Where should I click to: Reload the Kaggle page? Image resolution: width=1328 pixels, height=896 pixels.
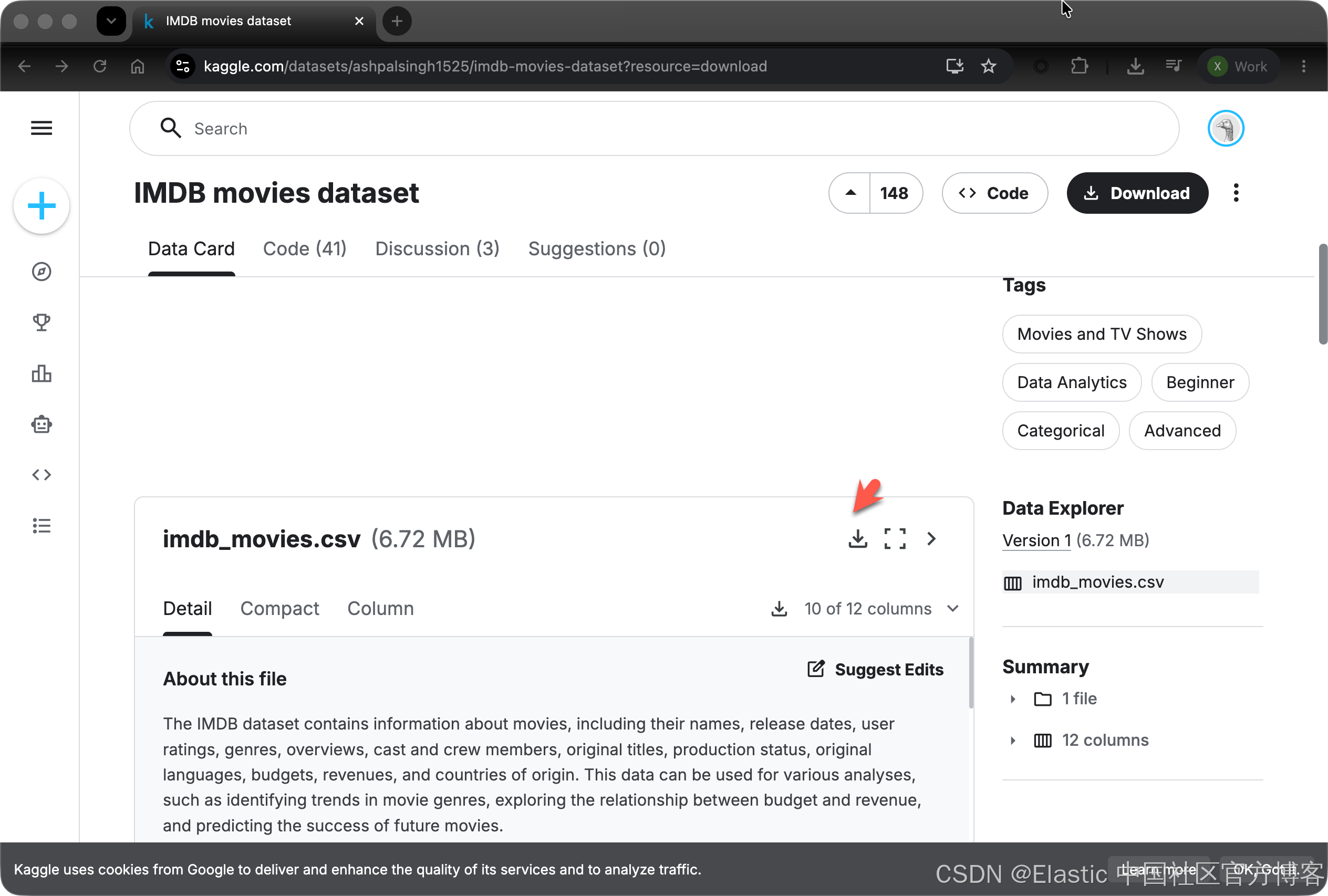[100, 66]
